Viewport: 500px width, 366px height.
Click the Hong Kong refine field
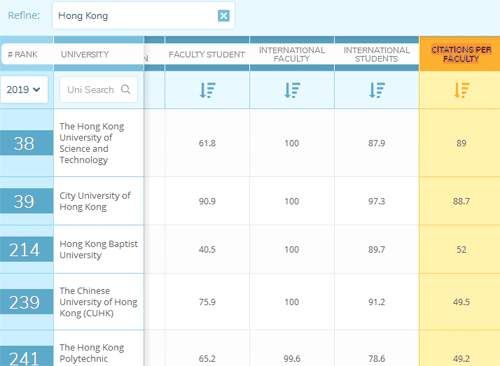click(143, 16)
